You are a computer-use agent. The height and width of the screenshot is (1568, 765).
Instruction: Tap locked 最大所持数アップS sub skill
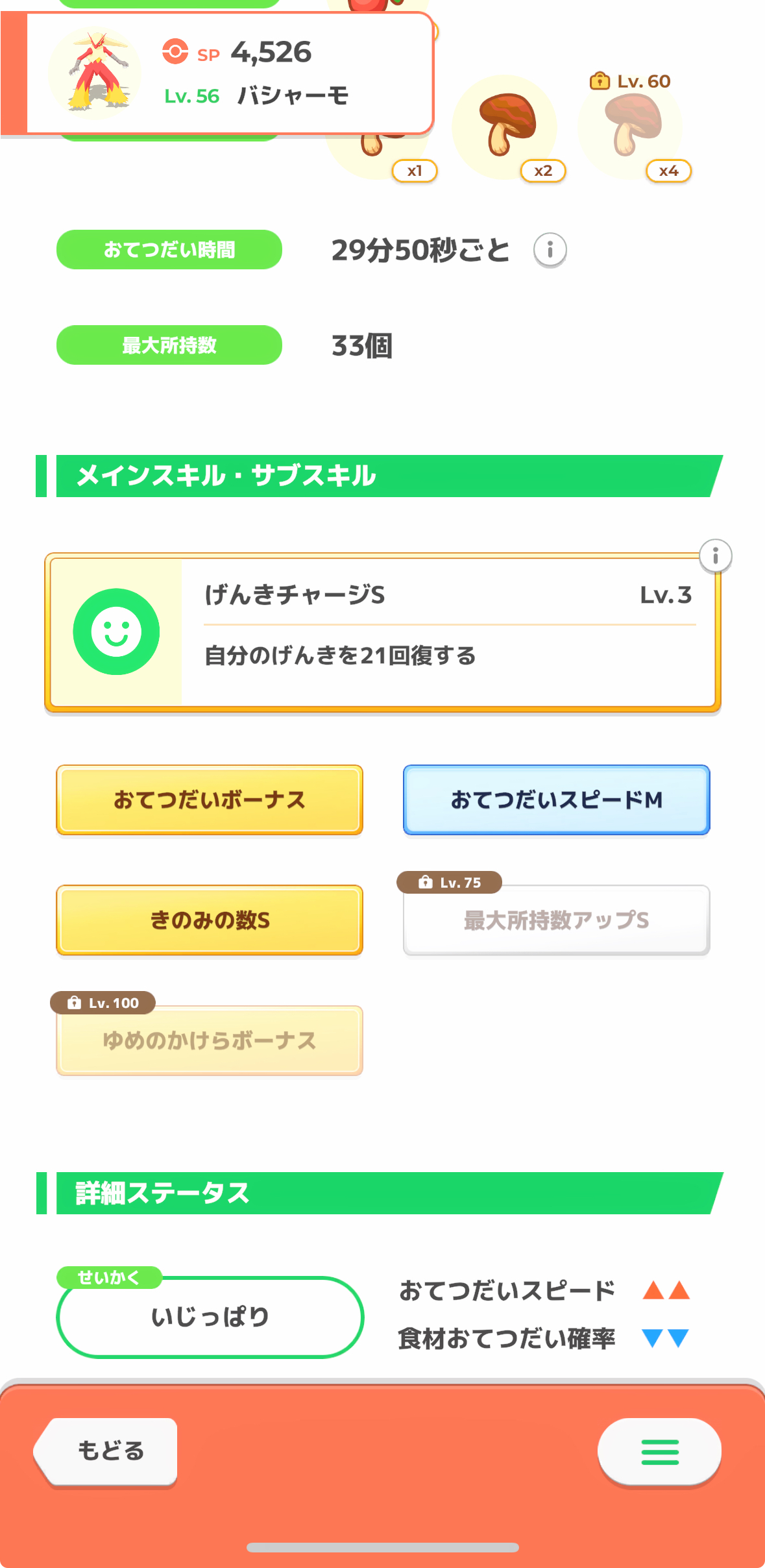pos(556,920)
